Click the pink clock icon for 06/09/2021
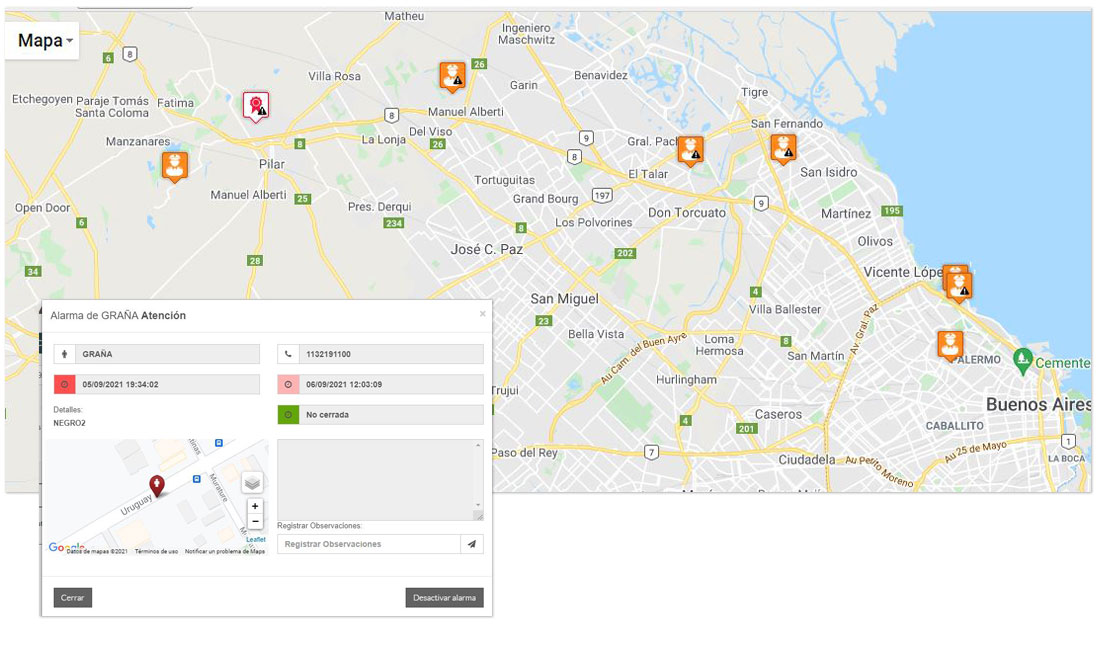 coord(288,384)
